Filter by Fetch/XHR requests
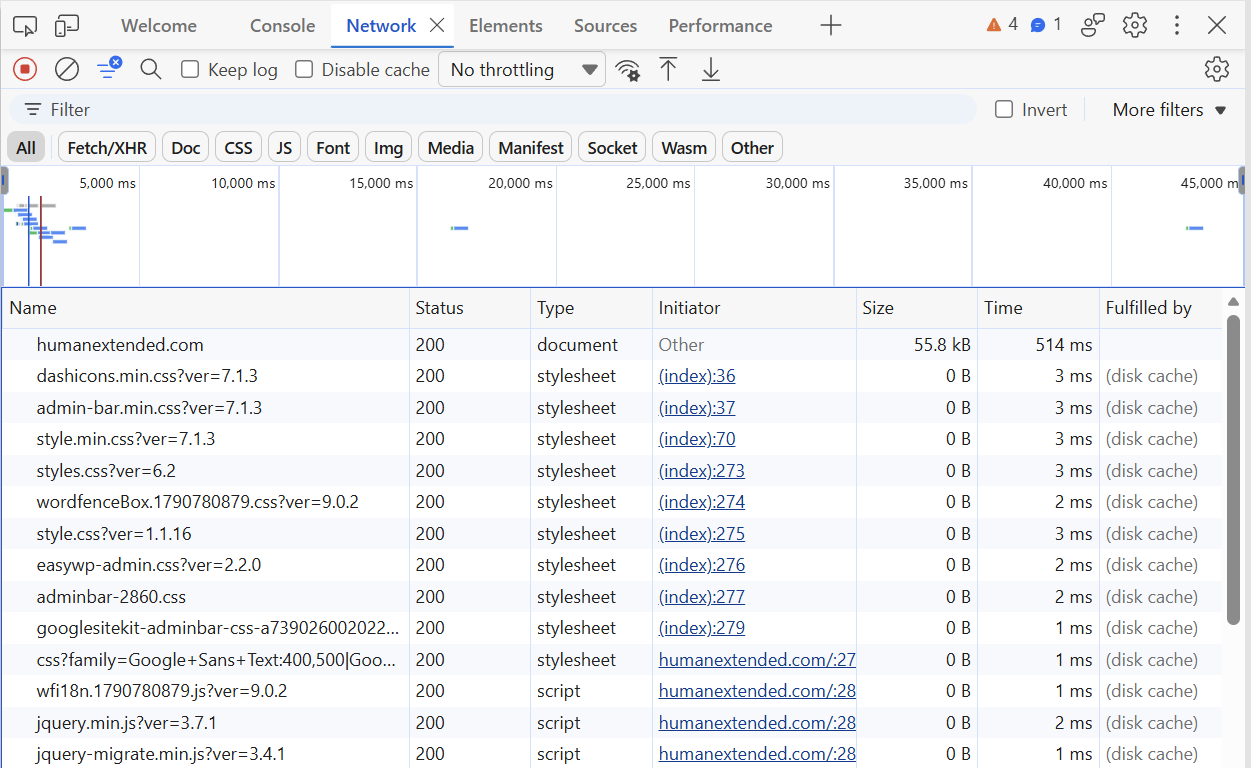Screen dimensions: 1251x768 107,148
